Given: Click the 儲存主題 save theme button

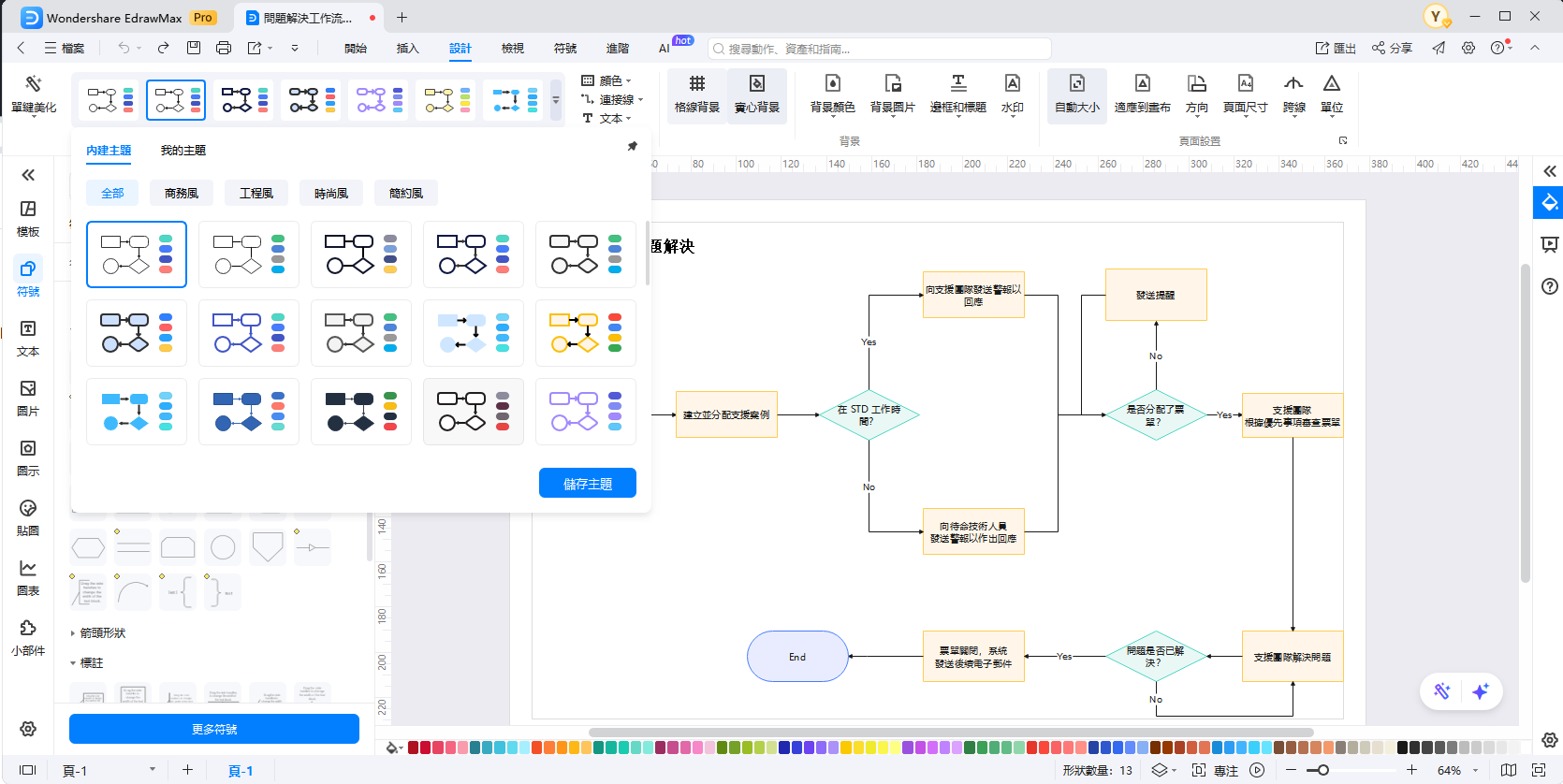Looking at the screenshot, I should point(587,484).
